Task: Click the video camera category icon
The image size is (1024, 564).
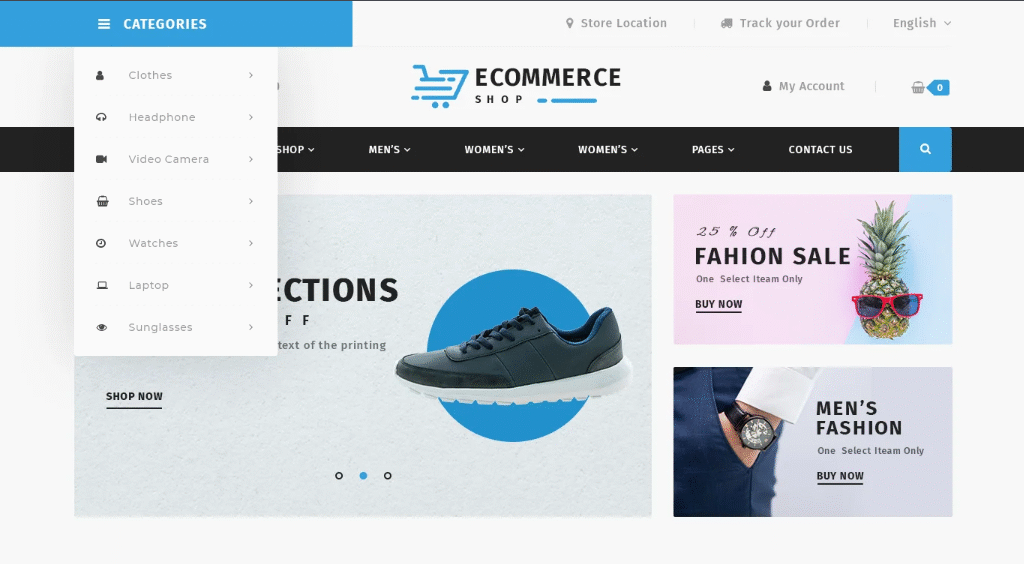Action: (x=101, y=159)
